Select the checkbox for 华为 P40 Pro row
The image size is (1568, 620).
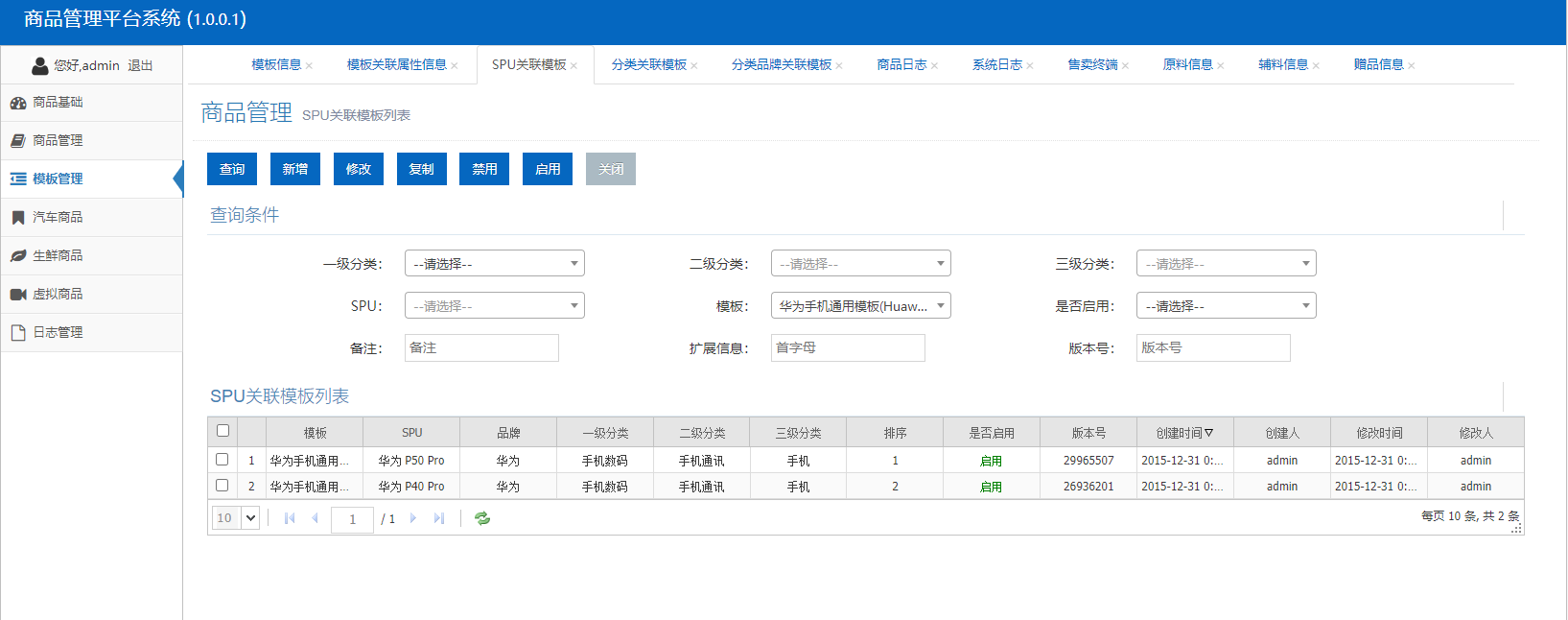(x=222, y=486)
